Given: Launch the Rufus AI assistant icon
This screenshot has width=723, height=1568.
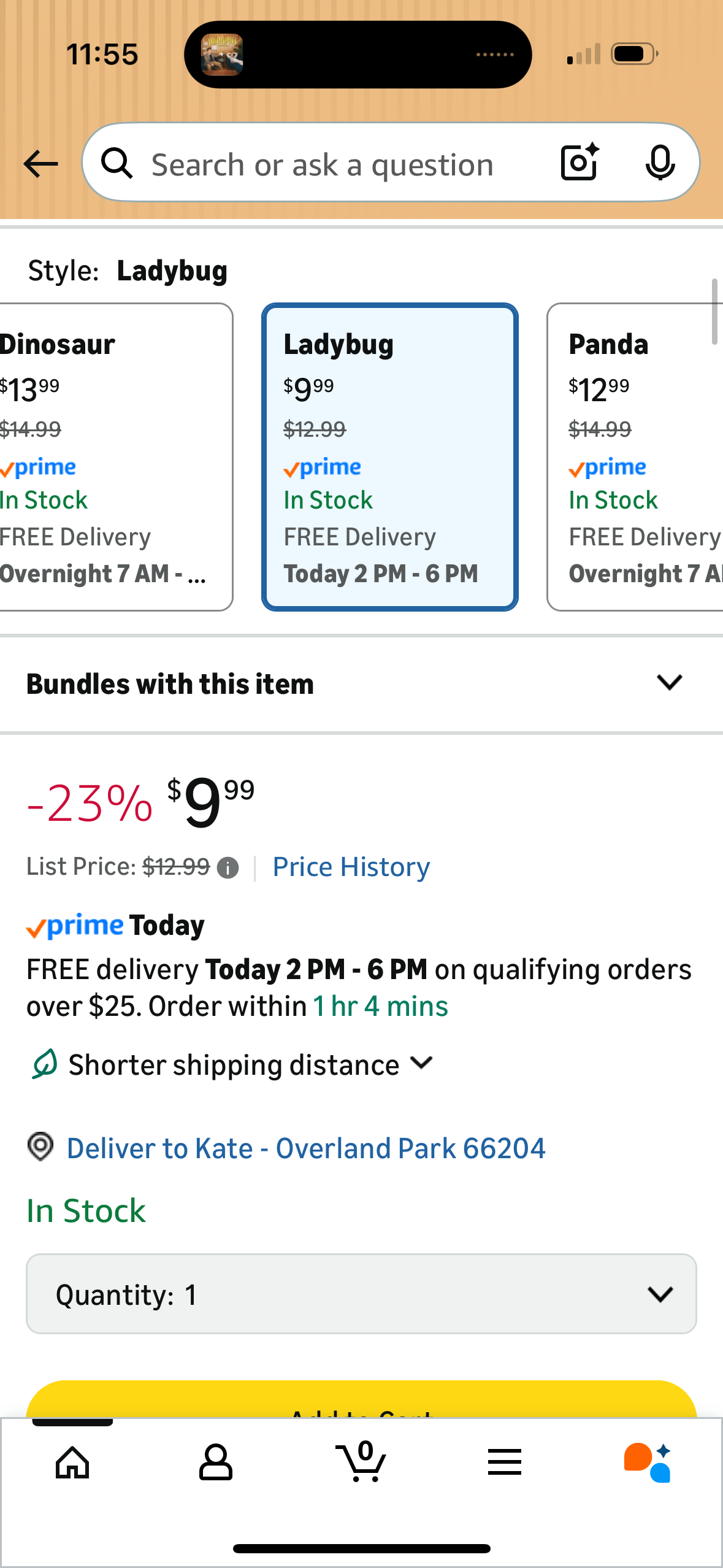Looking at the screenshot, I should pyautogui.click(x=648, y=1462).
